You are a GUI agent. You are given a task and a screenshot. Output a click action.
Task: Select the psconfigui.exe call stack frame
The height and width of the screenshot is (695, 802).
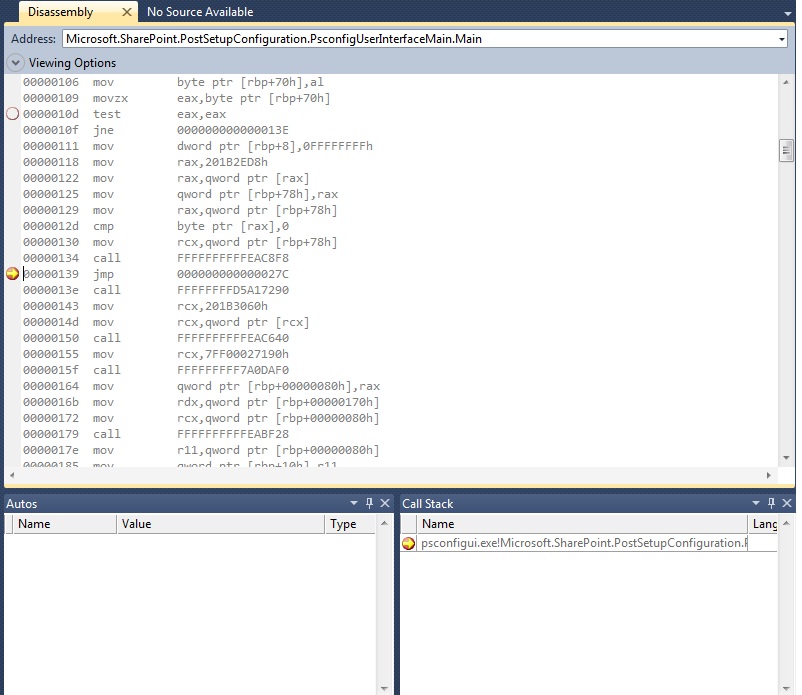[x=583, y=543]
